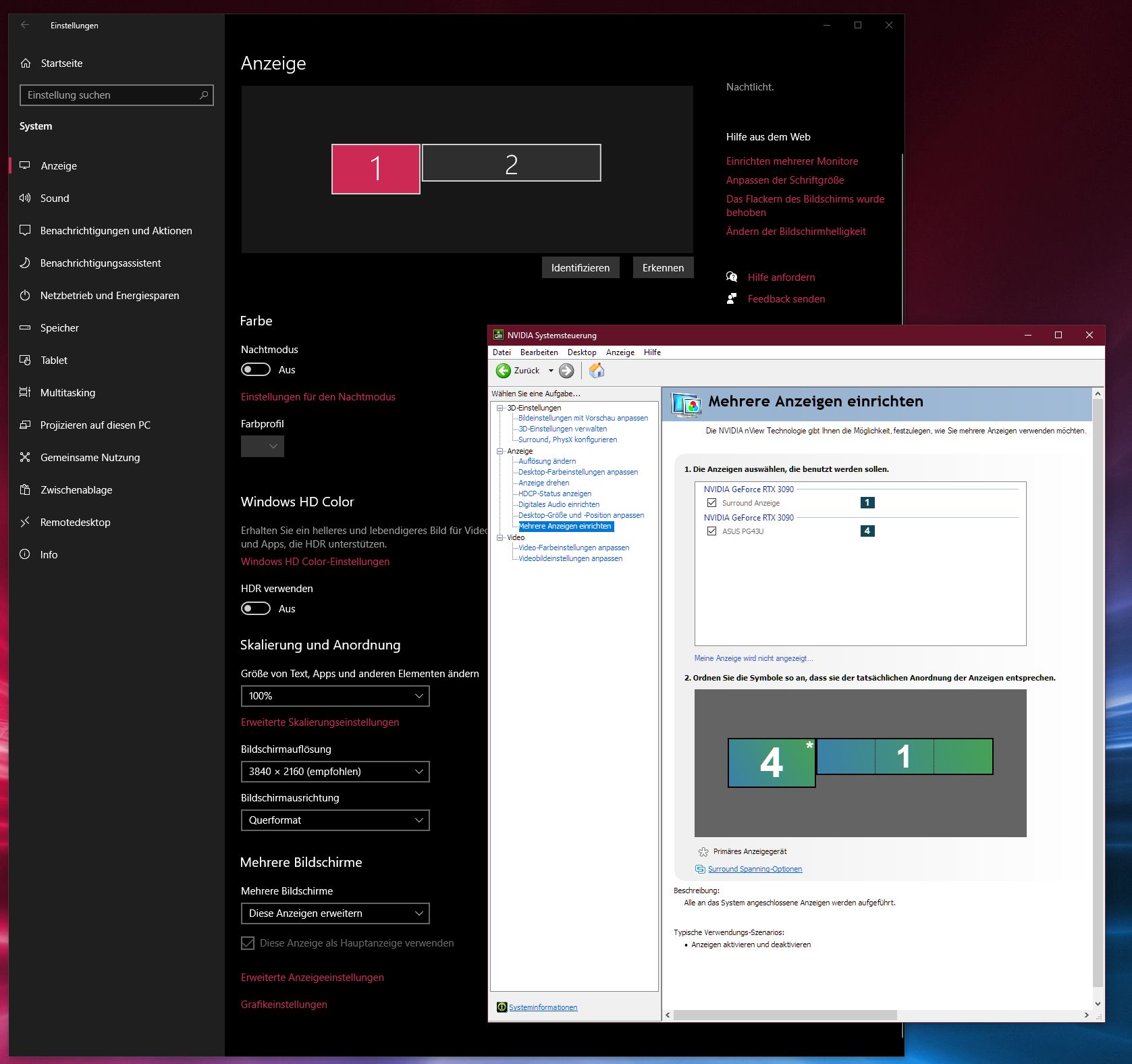
Task: Click the Tablet icon in sidebar
Action: click(25, 360)
